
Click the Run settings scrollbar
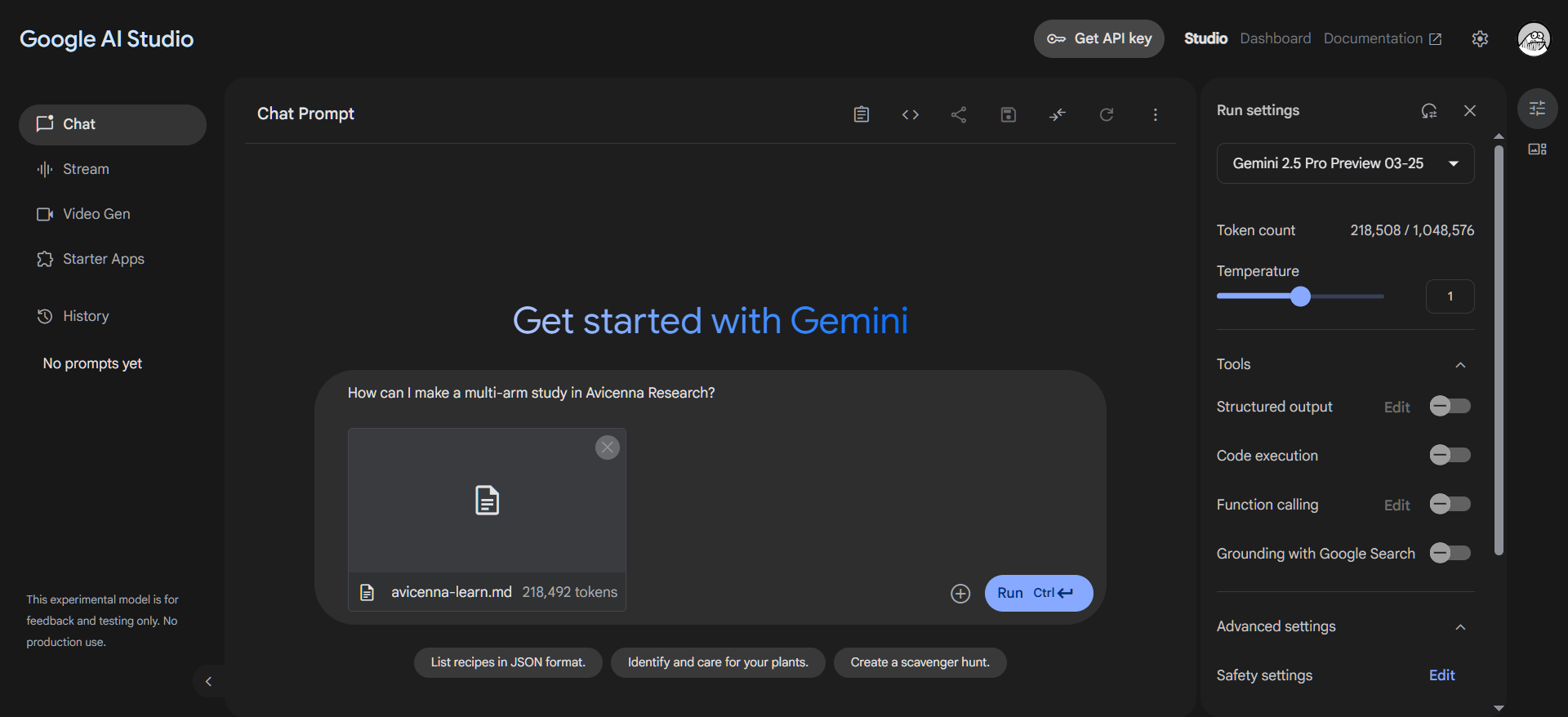[1499, 351]
